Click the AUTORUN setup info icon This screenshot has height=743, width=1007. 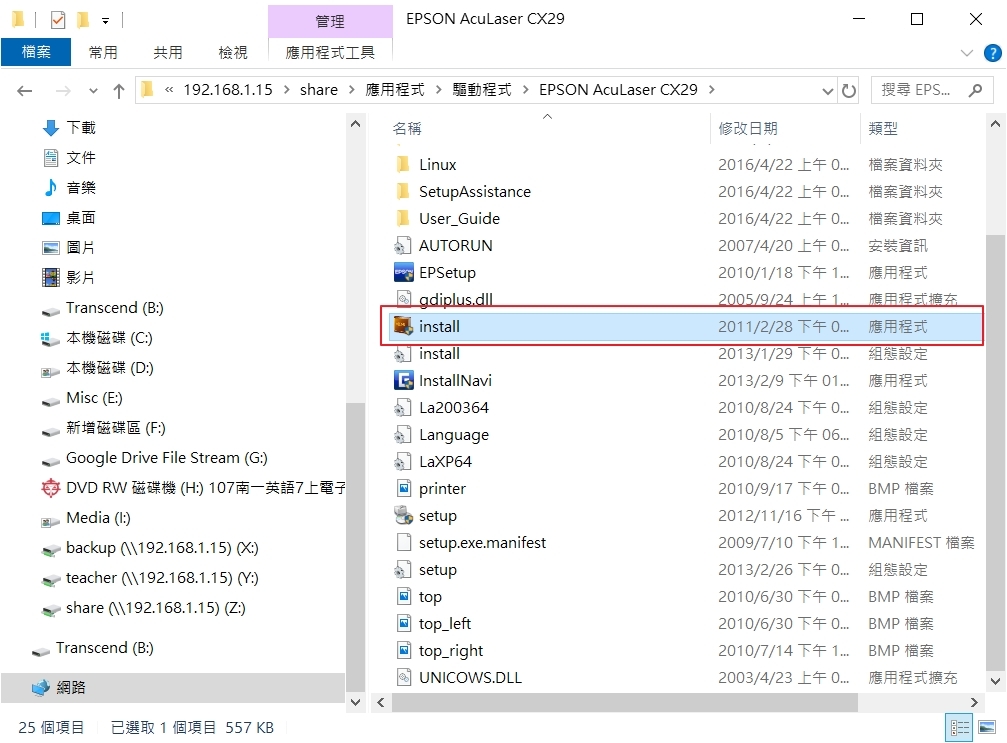[403, 245]
